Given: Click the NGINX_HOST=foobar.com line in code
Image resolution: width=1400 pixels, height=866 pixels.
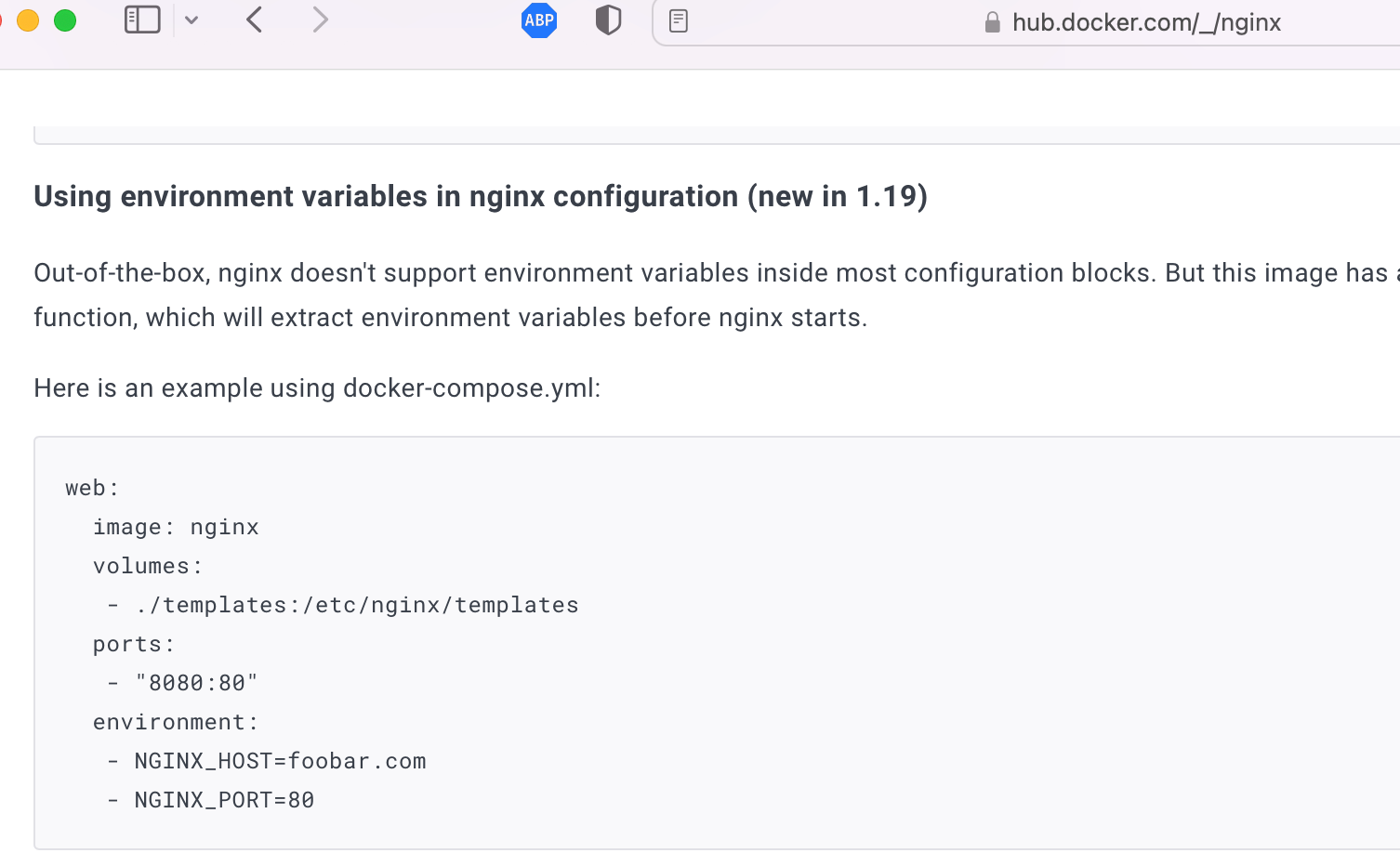Looking at the screenshot, I should pos(280,761).
